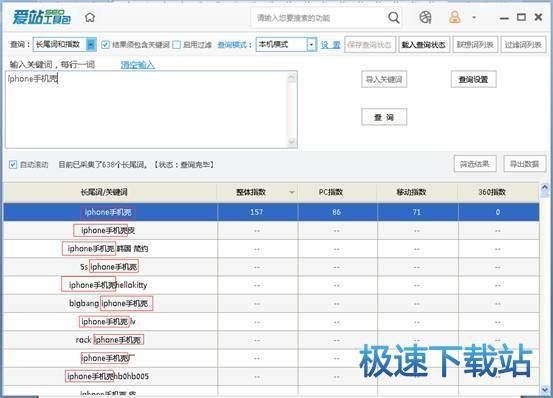Viewport: 553px width, 398px height.
Task: Click the 爱站 SEO toolkit logo
Action: (42, 17)
